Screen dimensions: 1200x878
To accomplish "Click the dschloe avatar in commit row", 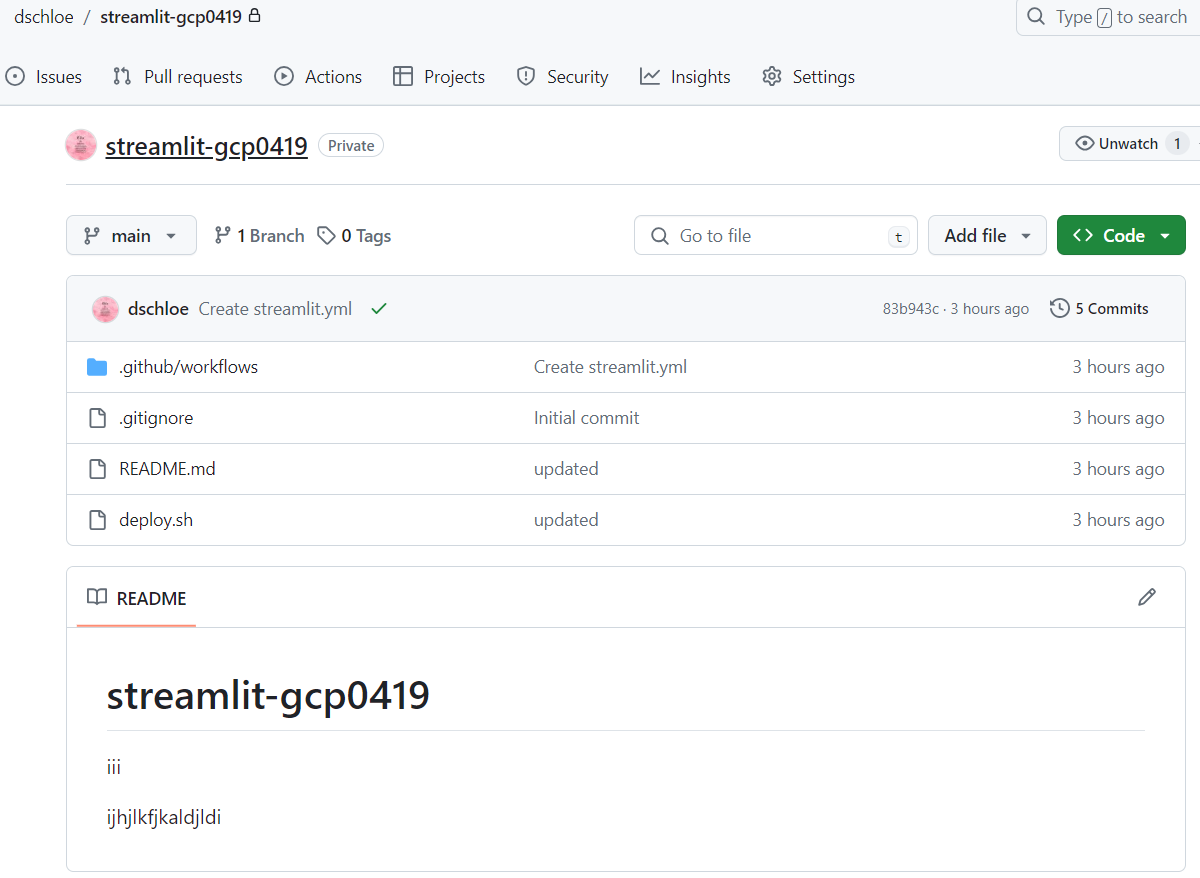I will [x=105, y=309].
